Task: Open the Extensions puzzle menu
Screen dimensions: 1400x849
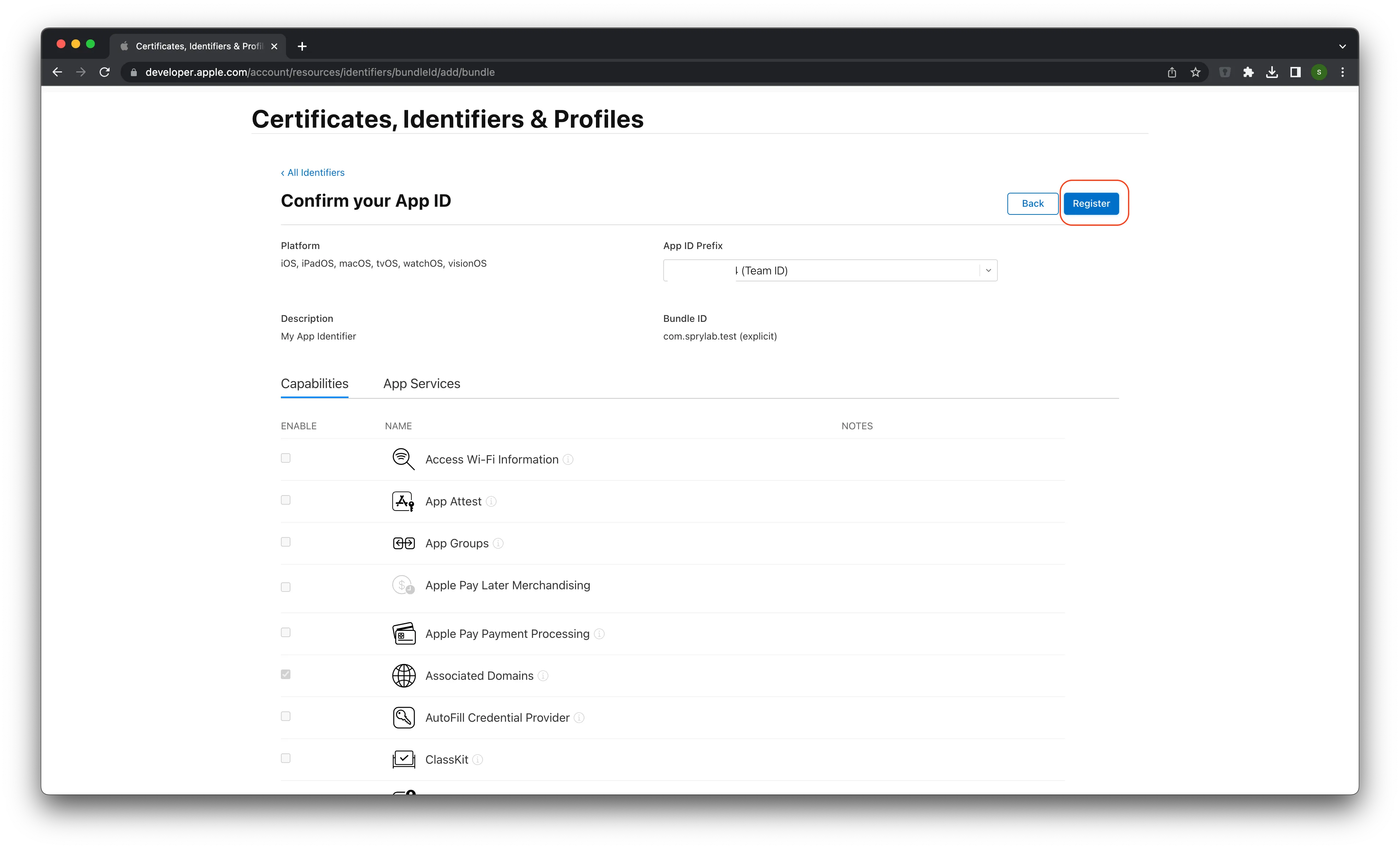Action: [1248, 72]
